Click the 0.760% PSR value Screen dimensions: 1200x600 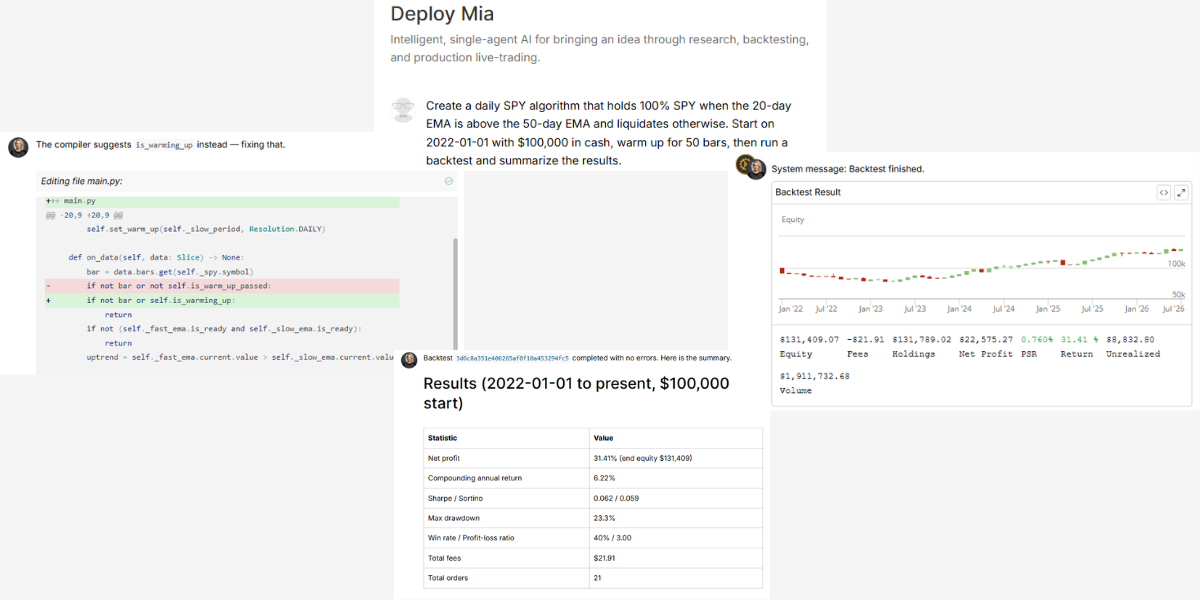(1037, 340)
